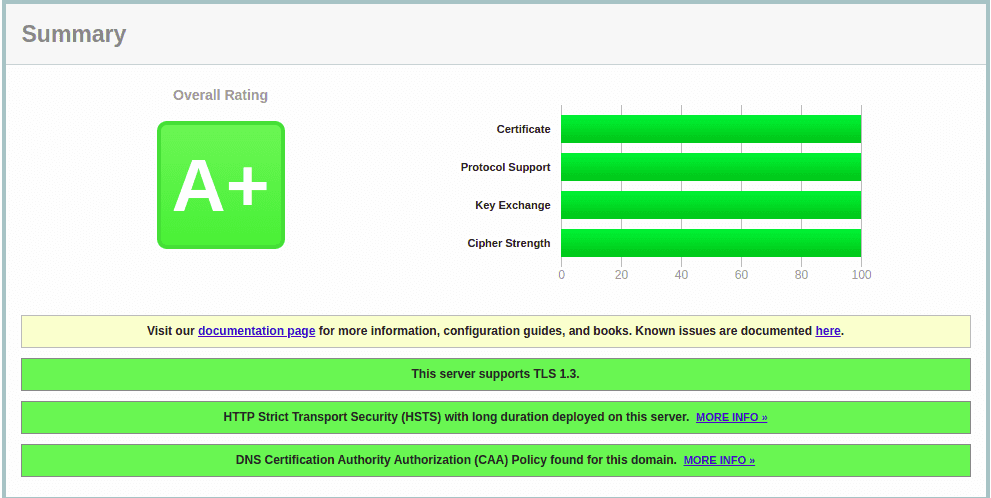The image size is (991, 498).
Task: Click the Key Exchange chart label
Action: pos(512,205)
